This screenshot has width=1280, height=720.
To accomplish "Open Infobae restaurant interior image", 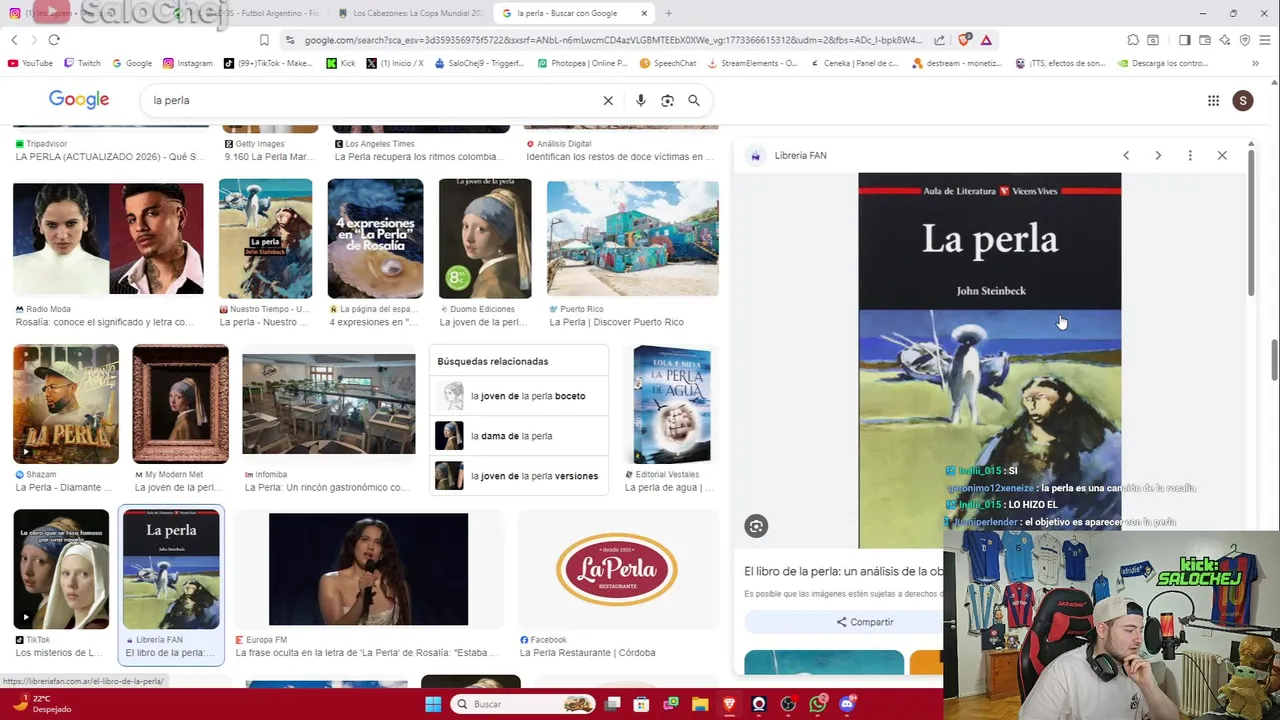I will [x=328, y=404].
